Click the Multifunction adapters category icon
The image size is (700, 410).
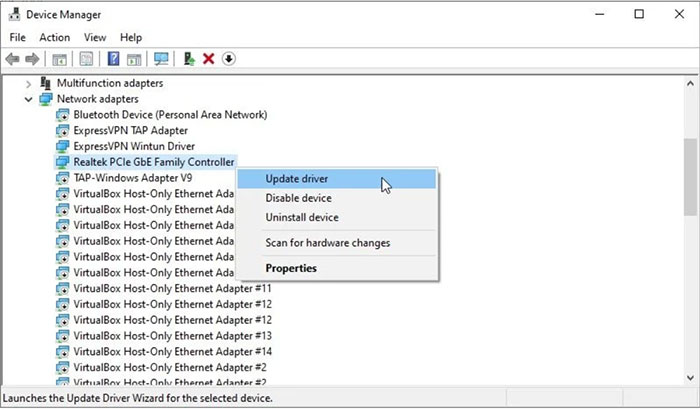46,83
